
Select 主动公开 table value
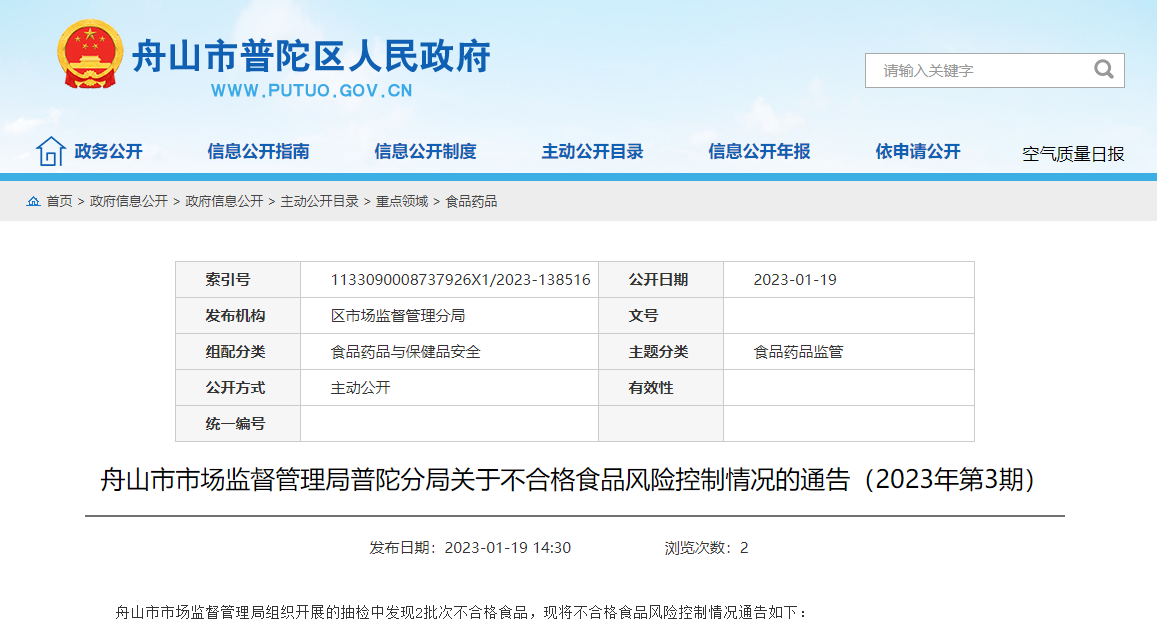coord(360,387)
